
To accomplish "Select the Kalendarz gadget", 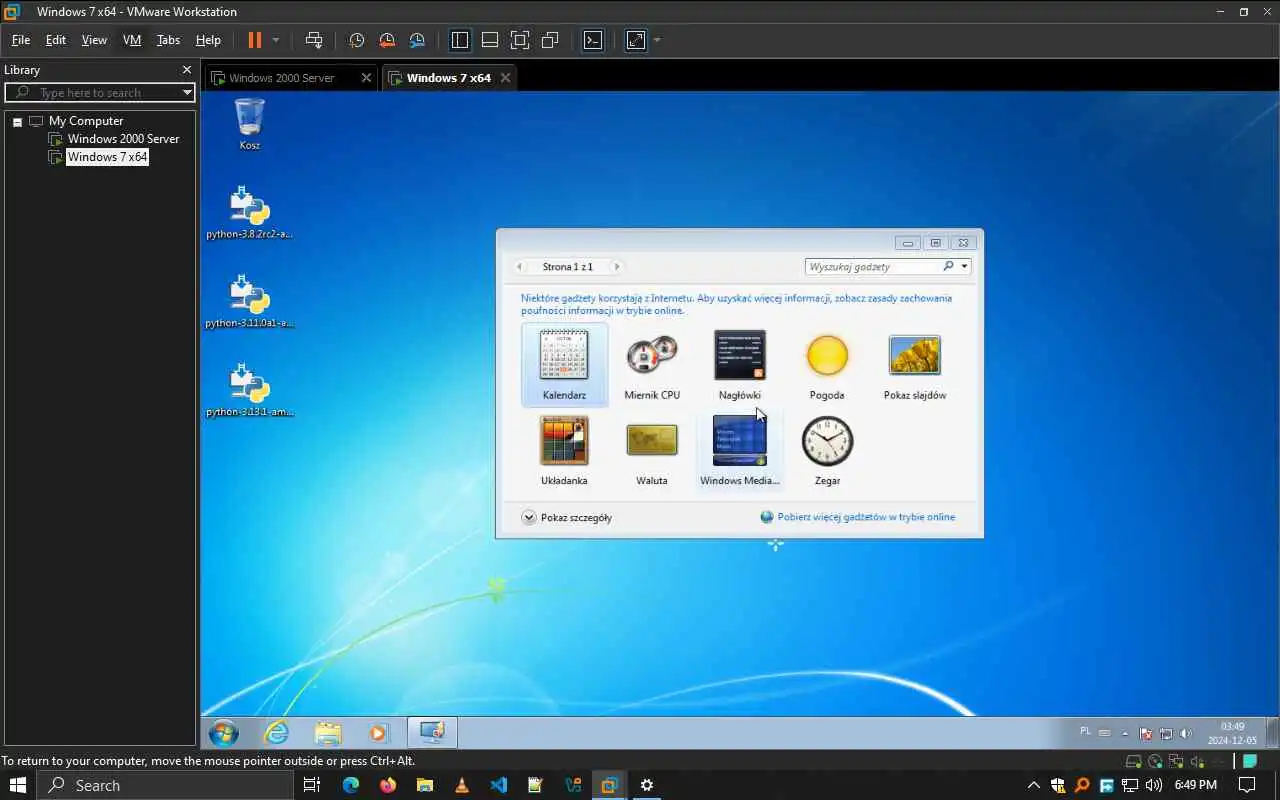I will pos(564,364).
